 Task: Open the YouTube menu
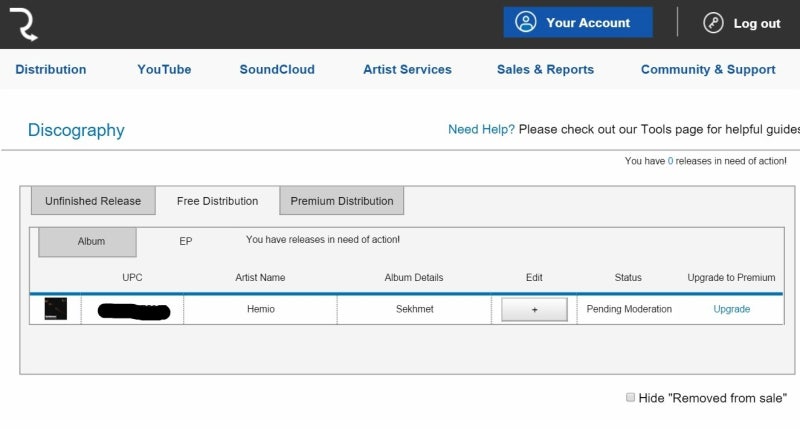[x=164, y=69]
